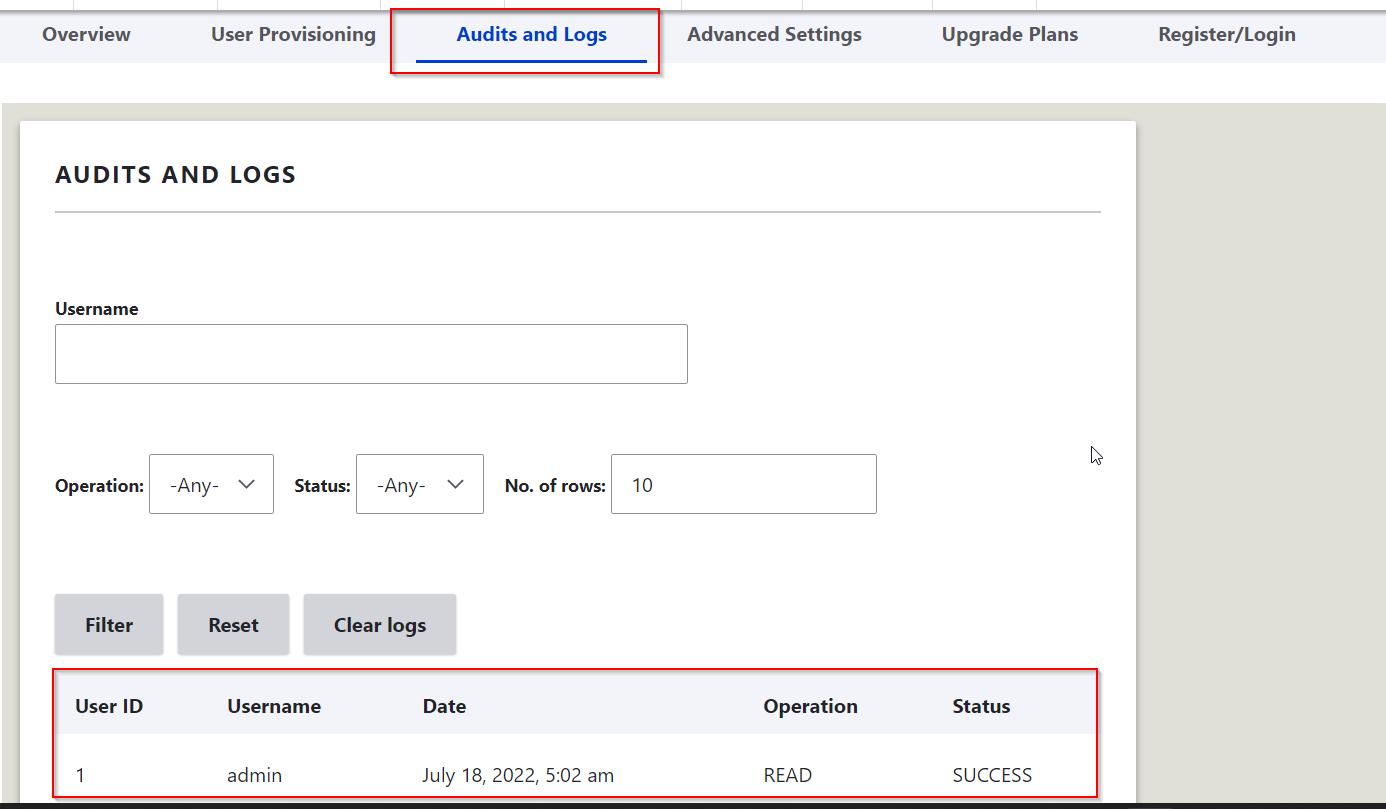Viewport: 1386px width, 809px height.
Task: Open the Advanced Settings tab
Action: click(x=774, y=34)
